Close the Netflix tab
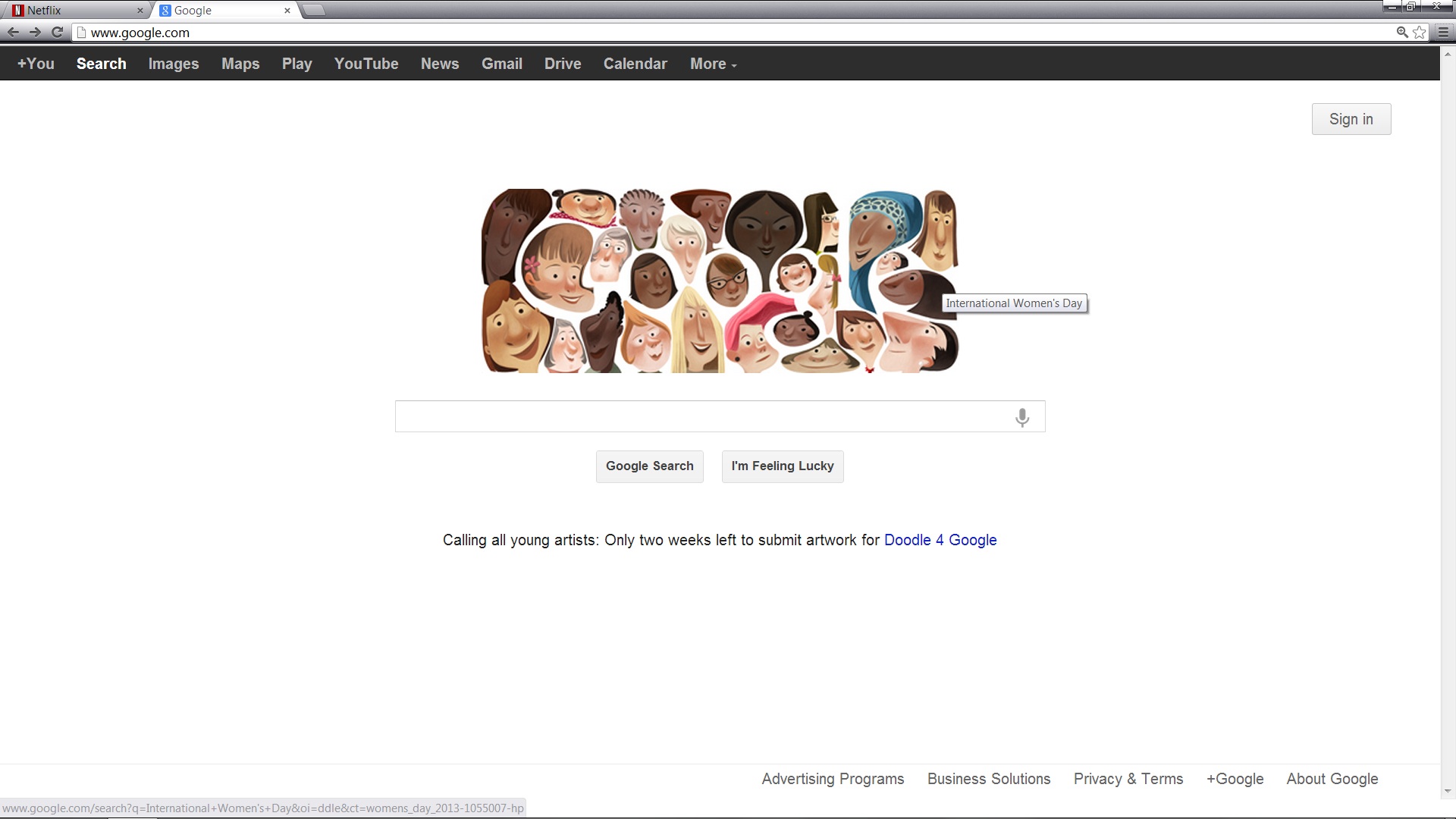The height and width of the screenshot is (819, 1456). pyautogui.click(x=140, y=11)
